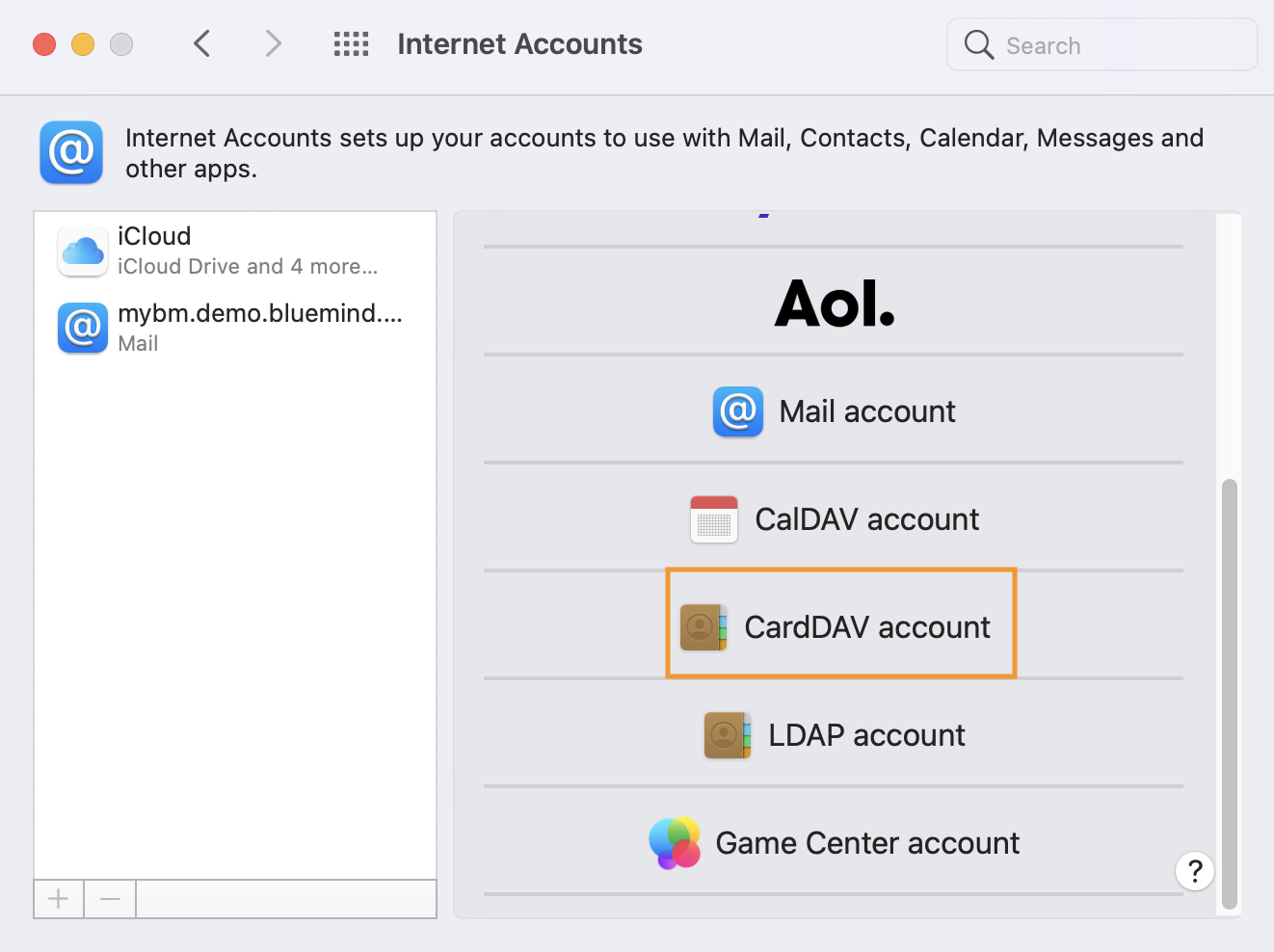Click inside the Search field
Viewport: 1274px width, 952px height.
pyautogui.click(x=1118, y=45)
